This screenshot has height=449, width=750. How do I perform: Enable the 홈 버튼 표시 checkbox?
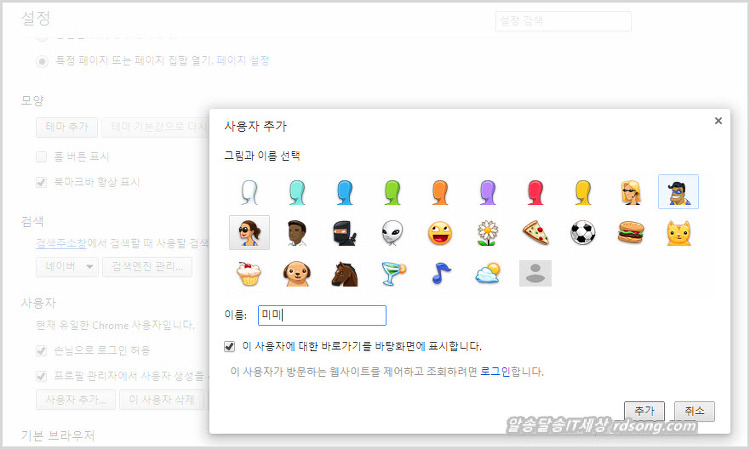pos(42,157)
